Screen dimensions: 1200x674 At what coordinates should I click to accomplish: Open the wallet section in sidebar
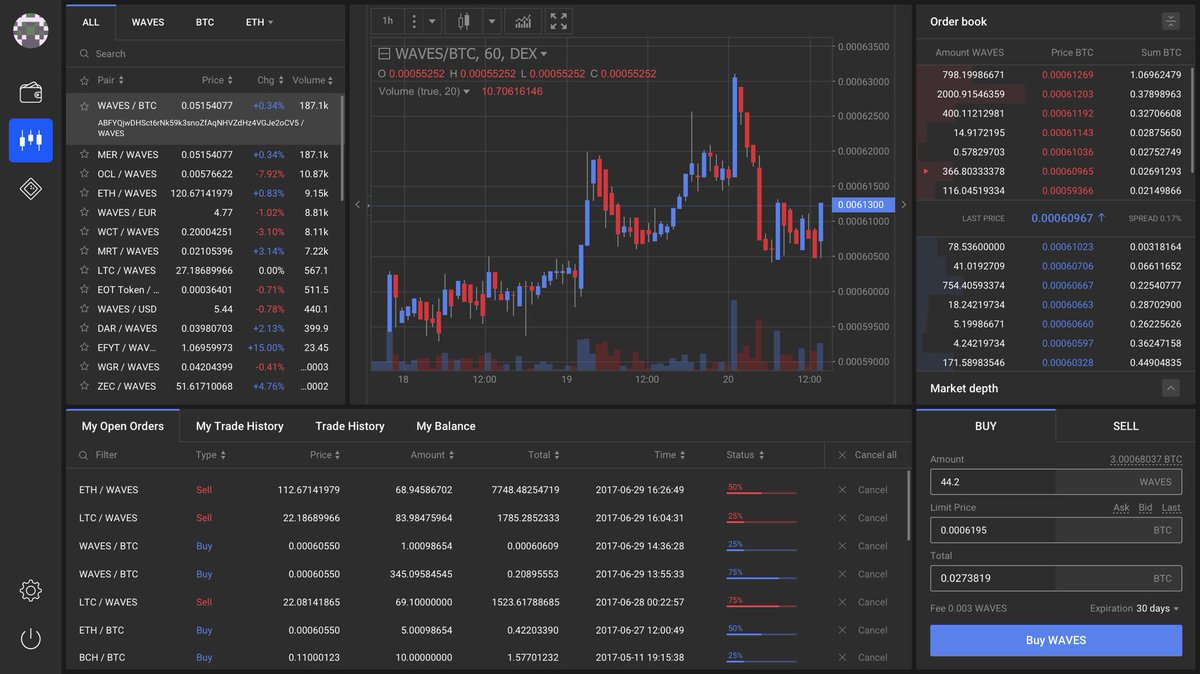(31, 93)
